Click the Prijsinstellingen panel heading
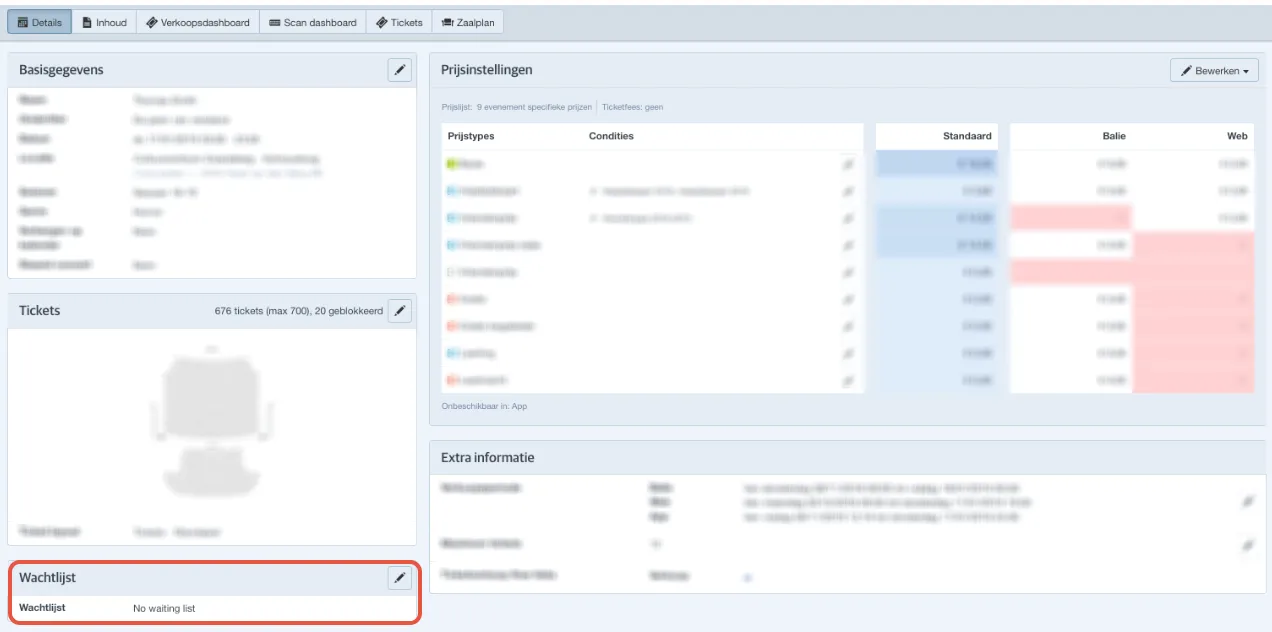 coord(487,70)
